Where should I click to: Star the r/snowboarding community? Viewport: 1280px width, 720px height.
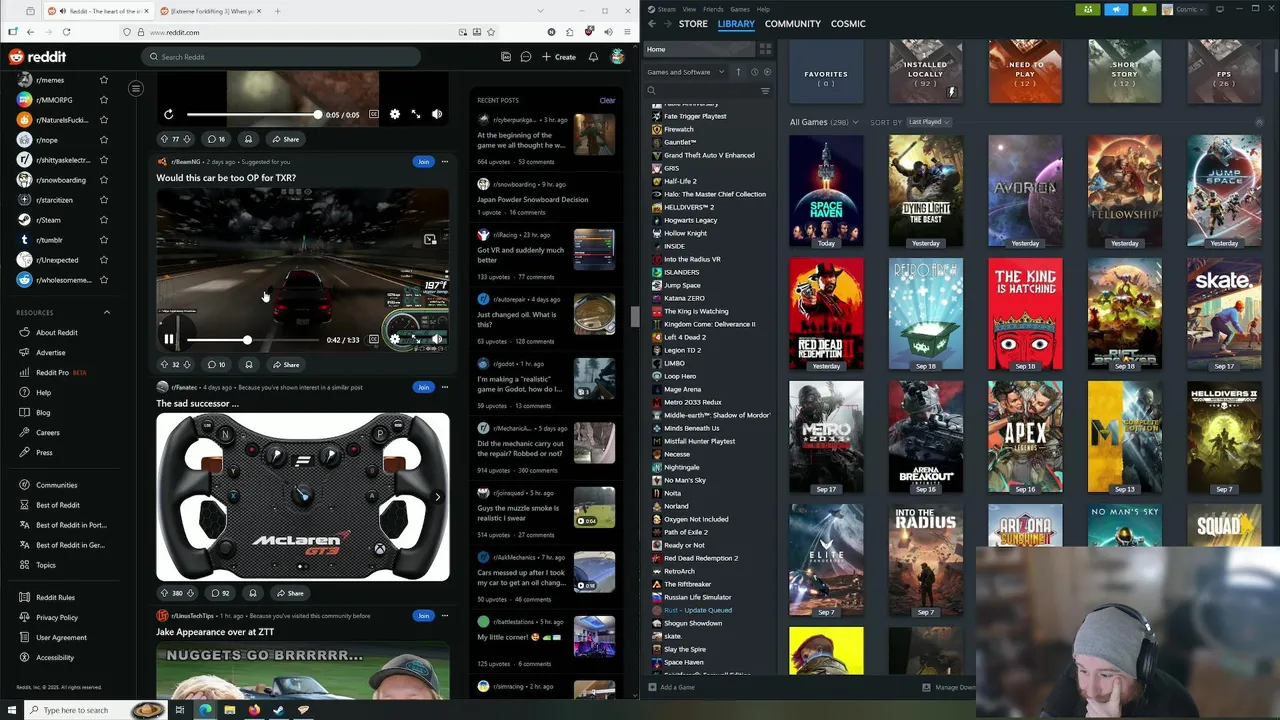pos(103,180)
